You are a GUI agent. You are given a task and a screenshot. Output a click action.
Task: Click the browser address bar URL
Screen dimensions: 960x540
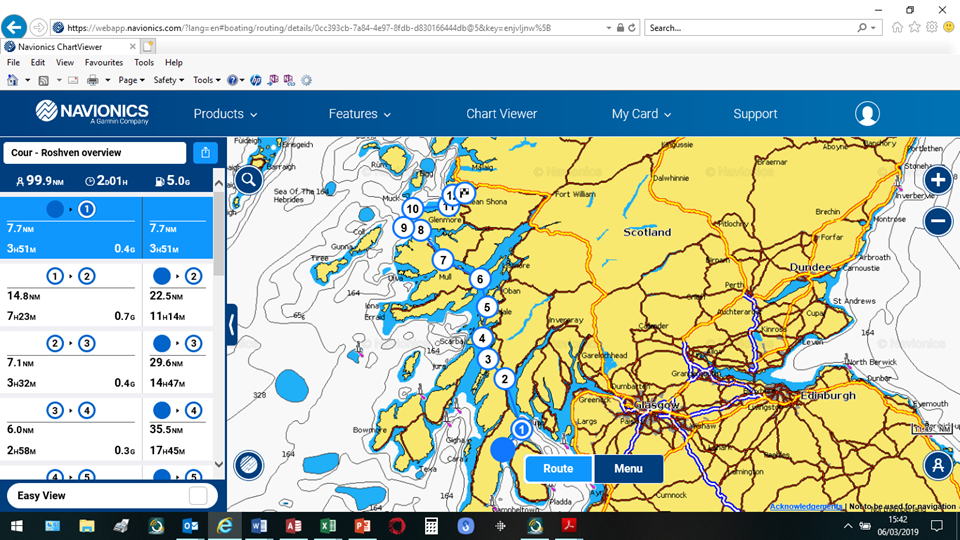[309, 28]
